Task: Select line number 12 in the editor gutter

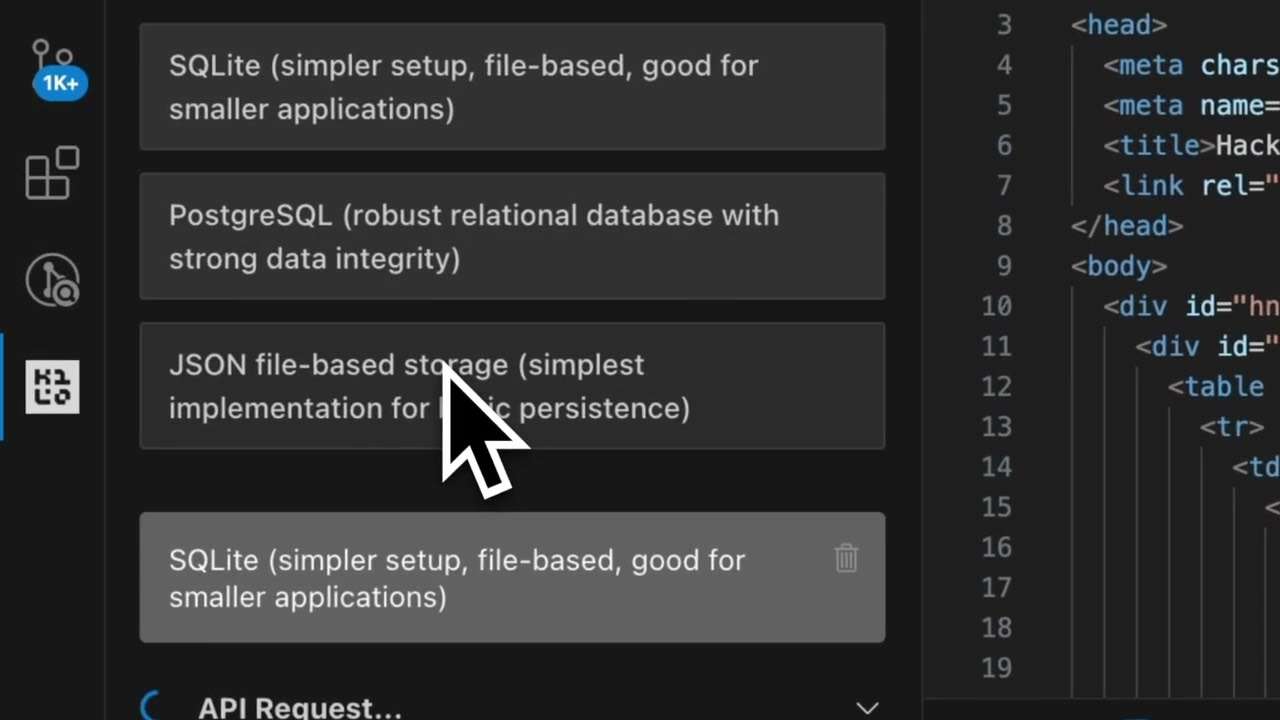Action: [x=997, y=387]
